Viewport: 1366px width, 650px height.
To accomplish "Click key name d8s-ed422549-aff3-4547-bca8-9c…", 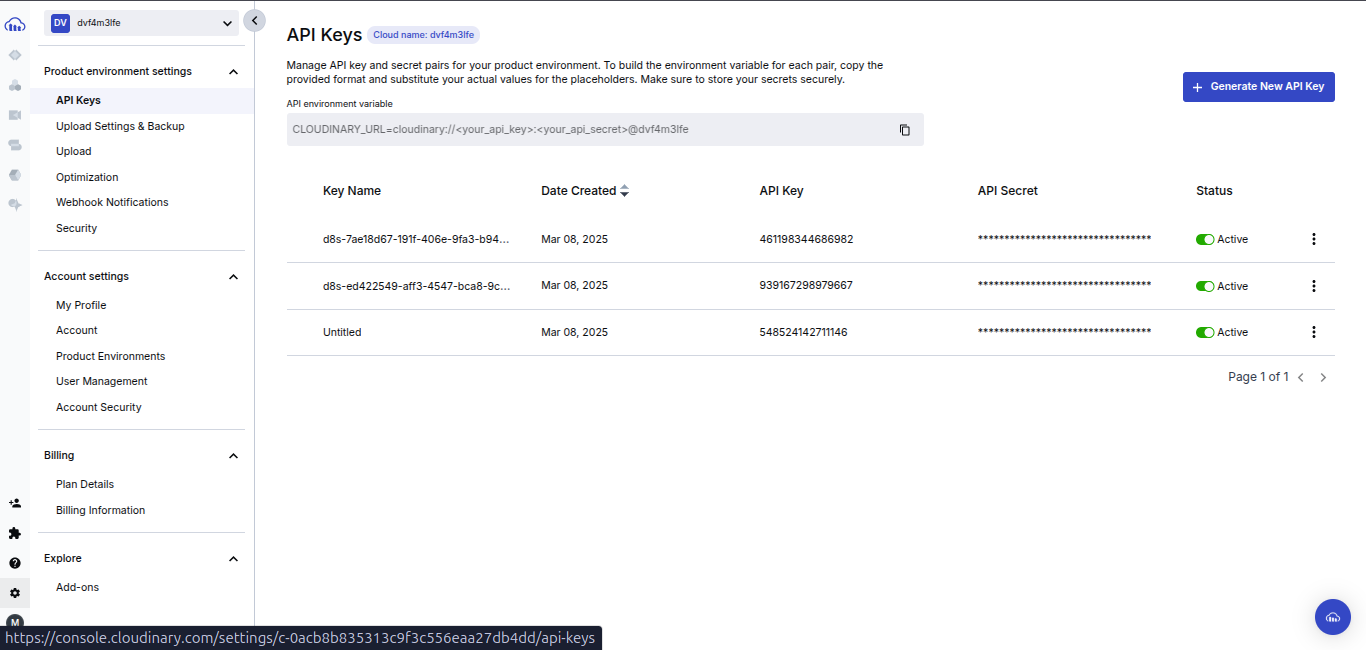I will tap(416, 285).
